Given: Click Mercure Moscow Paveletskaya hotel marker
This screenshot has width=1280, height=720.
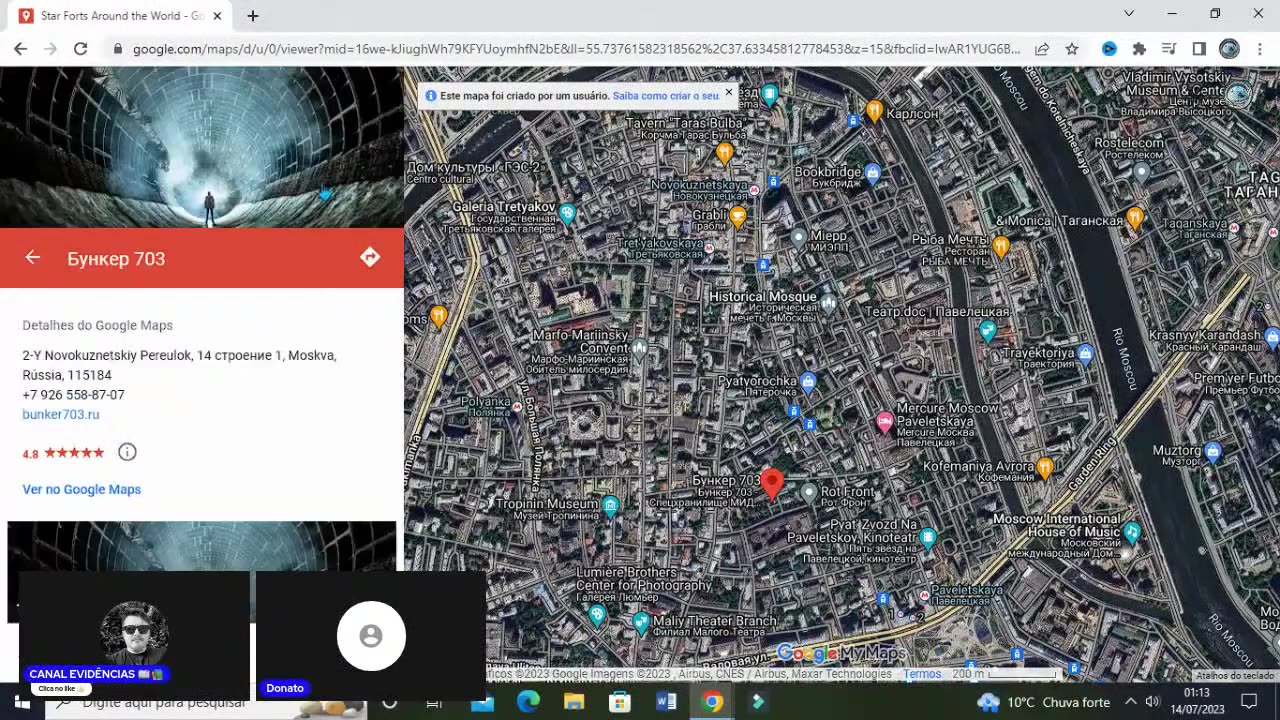Looking at the screenshot, I should click(x=885, y=422).
